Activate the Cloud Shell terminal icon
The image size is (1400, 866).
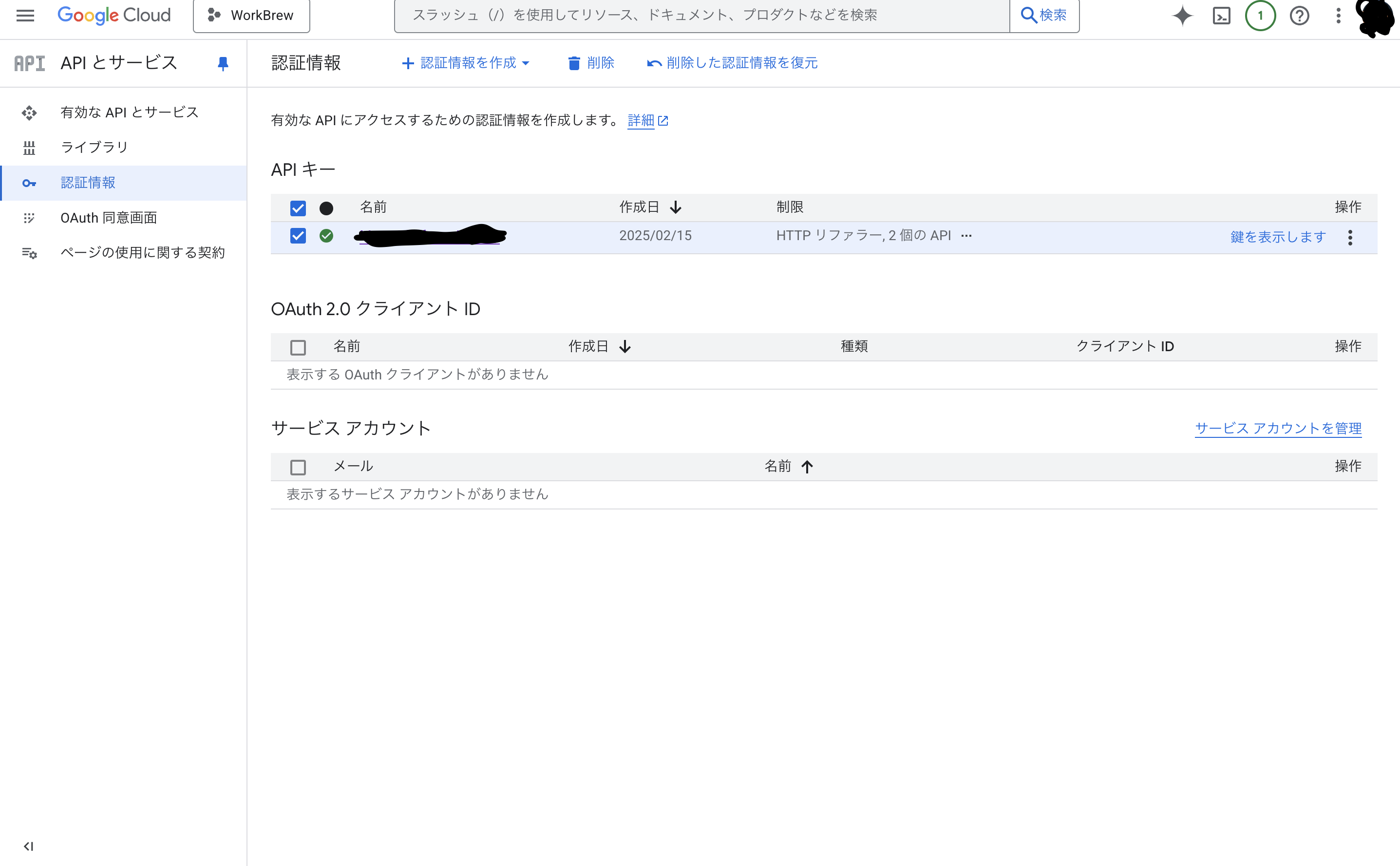pos(1221,16)
